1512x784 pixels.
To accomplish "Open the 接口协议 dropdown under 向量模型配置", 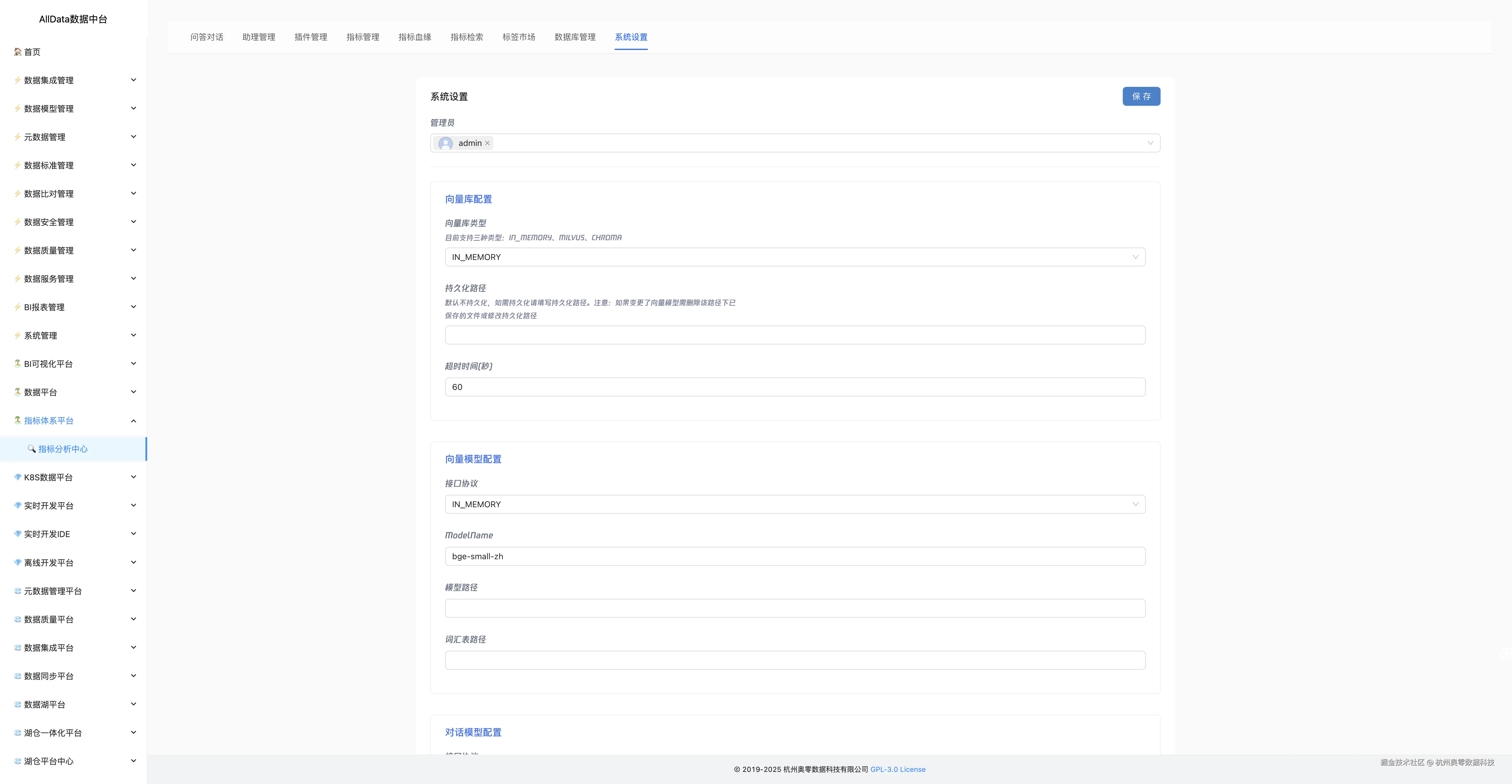I will (795, 504).
